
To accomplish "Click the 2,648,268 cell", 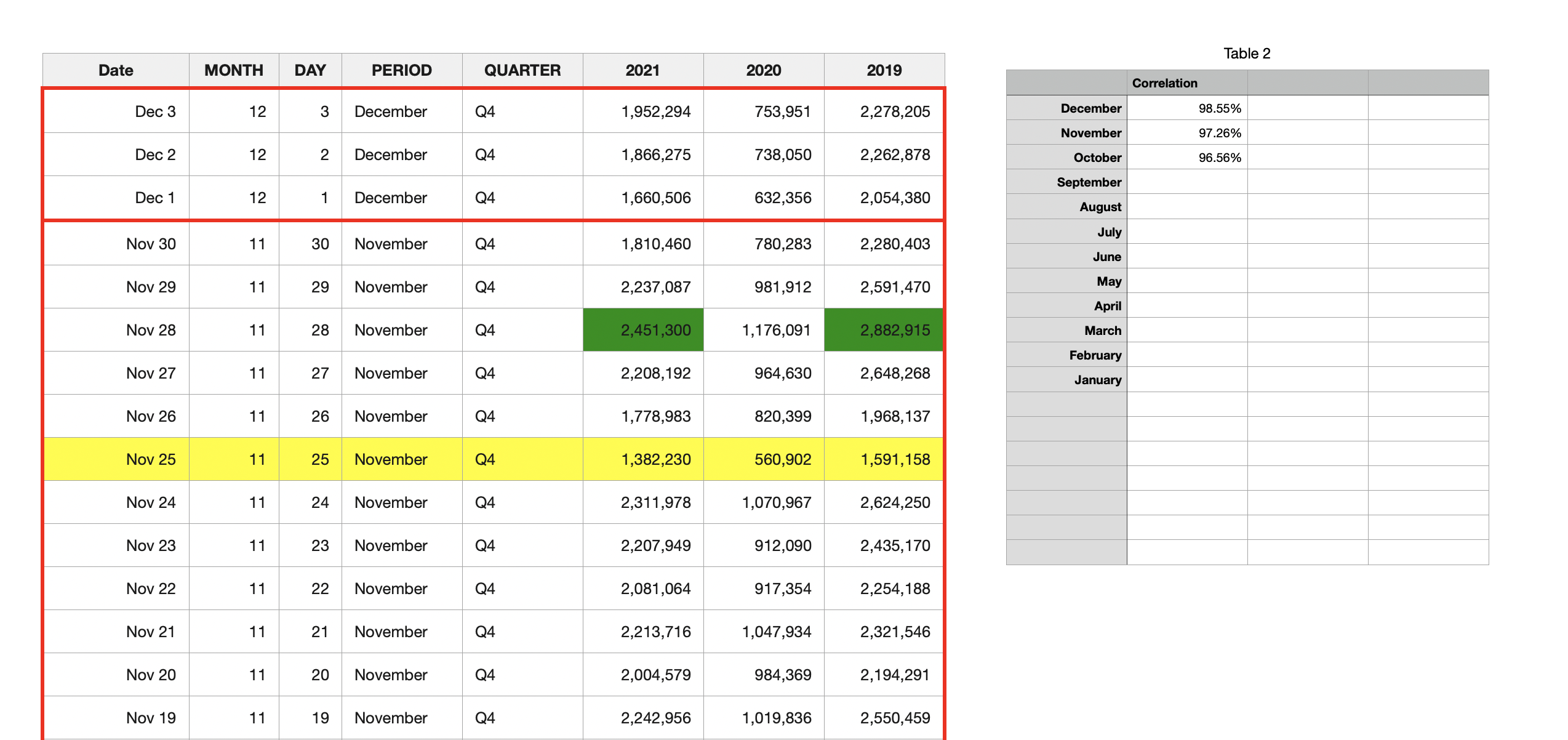I will (x=884, y=373).
